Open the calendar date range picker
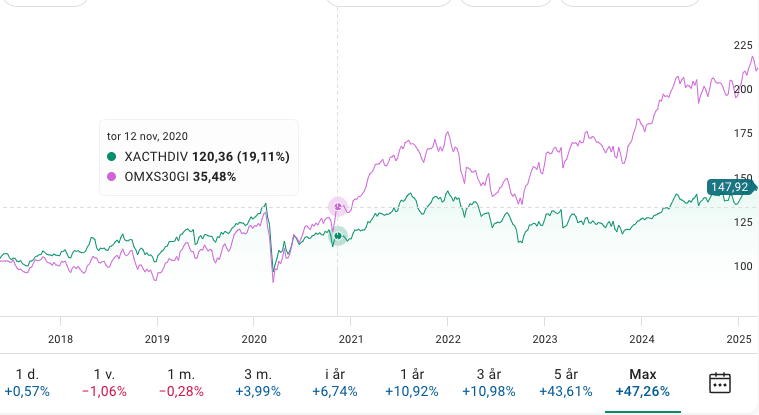Viewport: 759px width, 415px height. point(721,381)
